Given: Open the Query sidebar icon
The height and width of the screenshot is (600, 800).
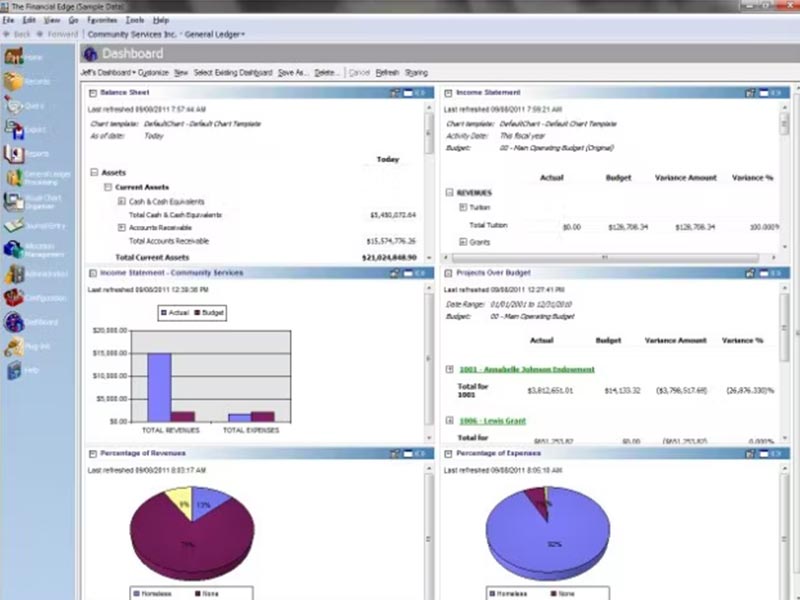Looking at the screenshot, I should [x=16, y=106].
